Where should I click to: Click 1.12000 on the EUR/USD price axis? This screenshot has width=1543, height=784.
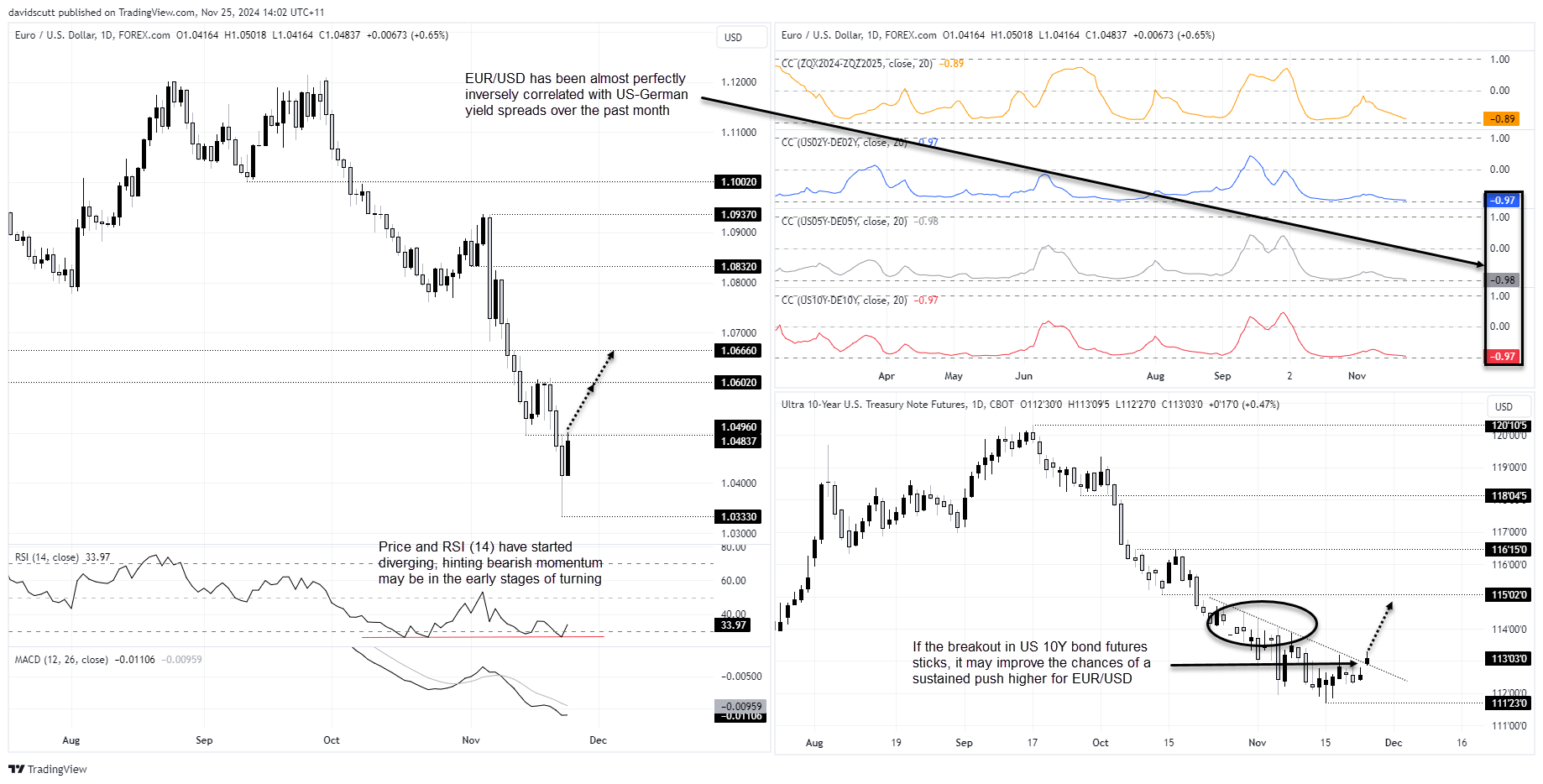pyautogui.click(x=739, y=82)
